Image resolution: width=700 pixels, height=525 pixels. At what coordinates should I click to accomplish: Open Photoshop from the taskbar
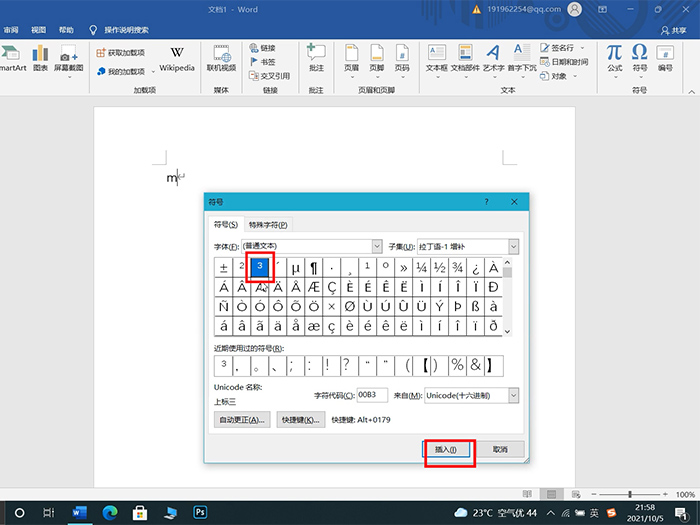200,512
